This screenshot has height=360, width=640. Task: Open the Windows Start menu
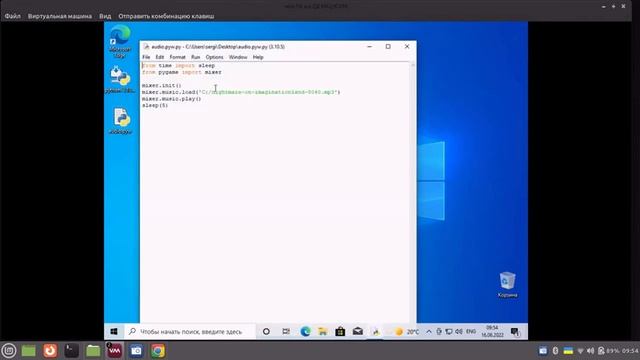tap(114, 331)
